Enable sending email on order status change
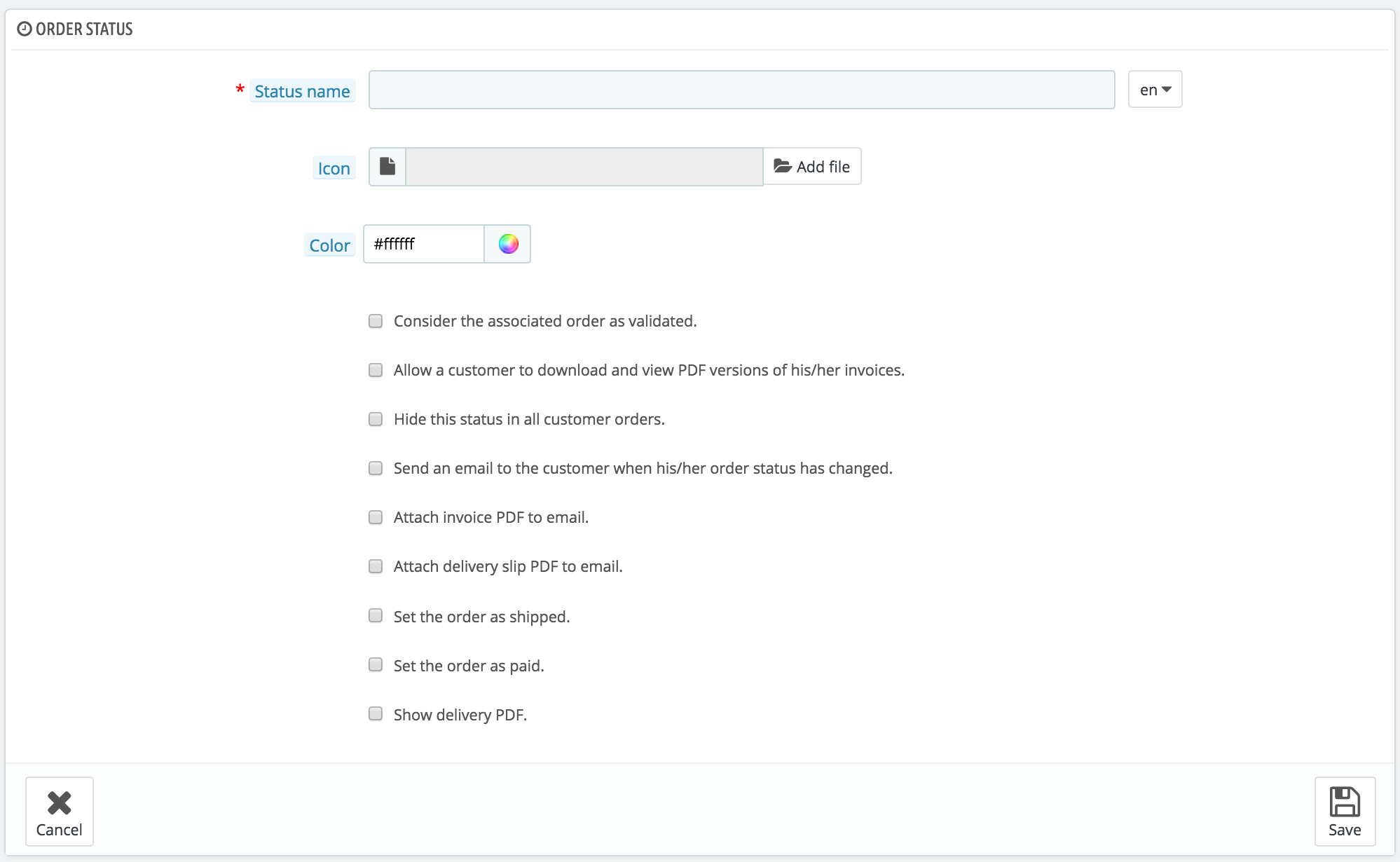Screen dimensions: 1400x862 click(376, 468)
